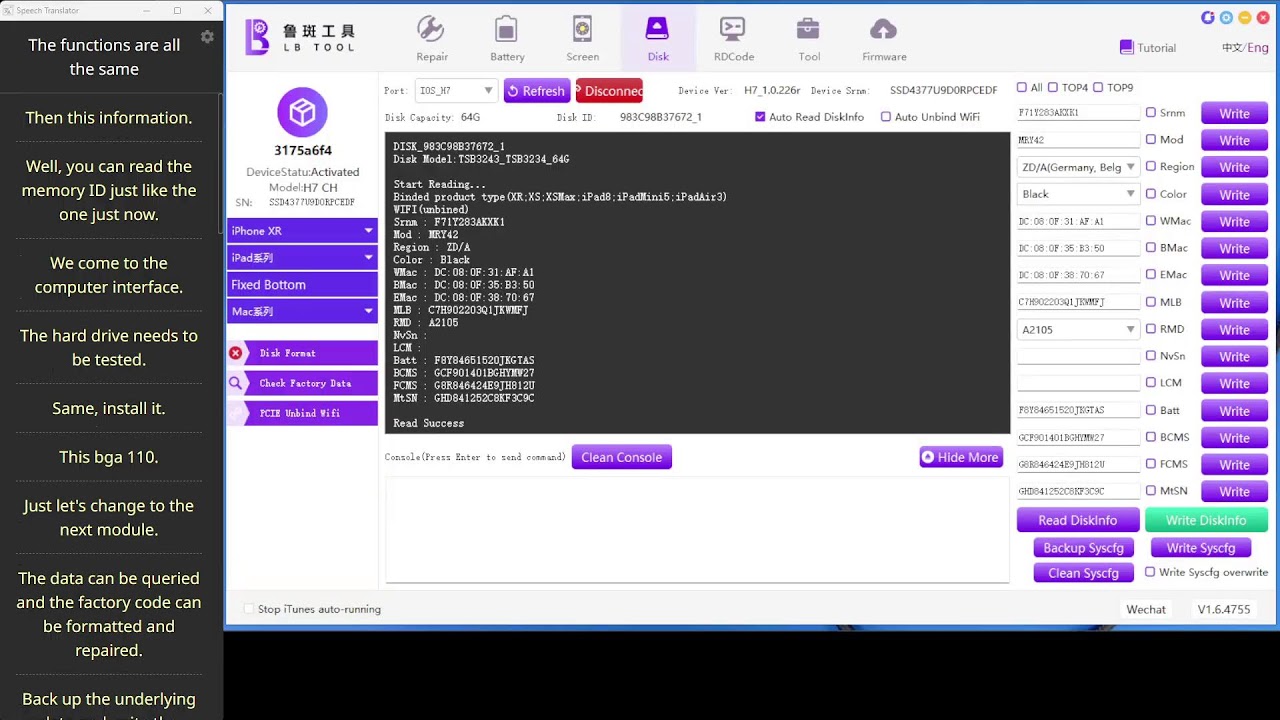Click the Clean Syscfg button
Image resolution: width=1280 pixels, height=720 pixels.
tap(1083, 573)
